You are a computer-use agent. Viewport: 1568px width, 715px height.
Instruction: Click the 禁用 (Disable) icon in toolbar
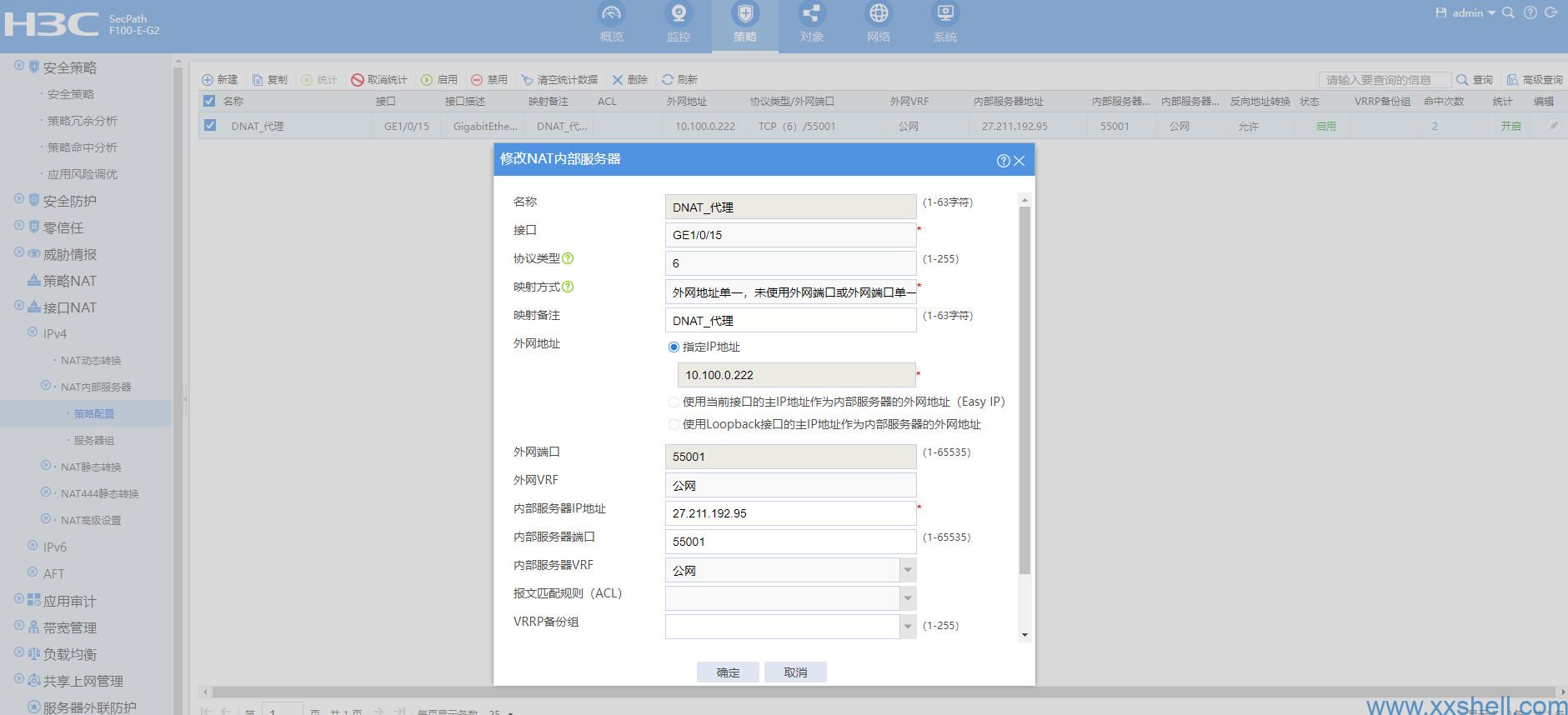[x=477, y=80]
